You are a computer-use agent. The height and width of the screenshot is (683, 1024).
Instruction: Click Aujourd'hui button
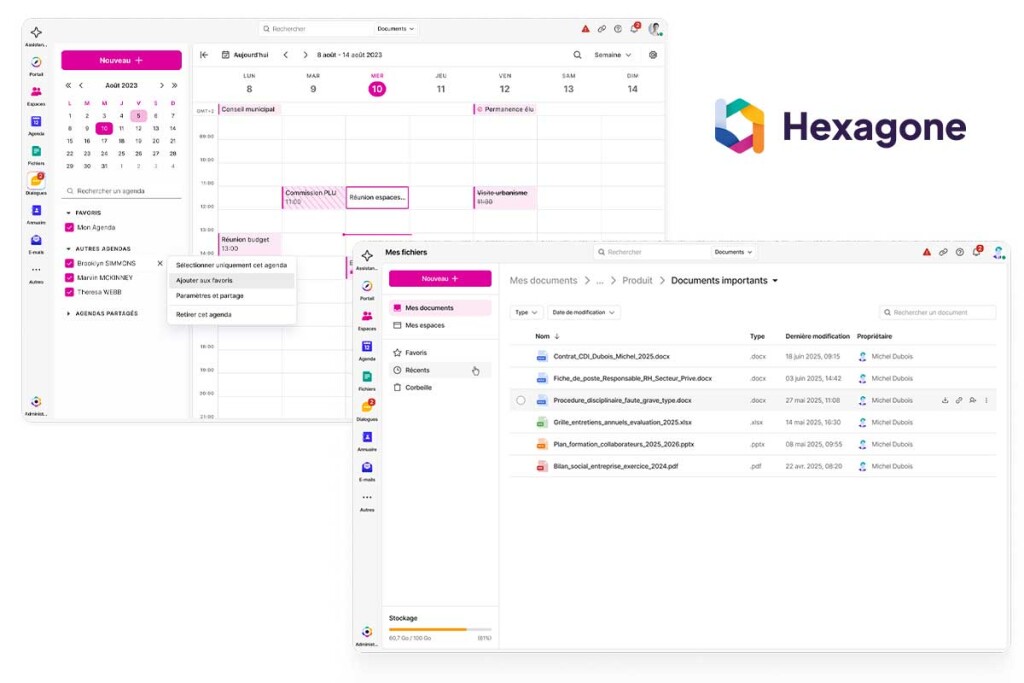pos(245,55)
